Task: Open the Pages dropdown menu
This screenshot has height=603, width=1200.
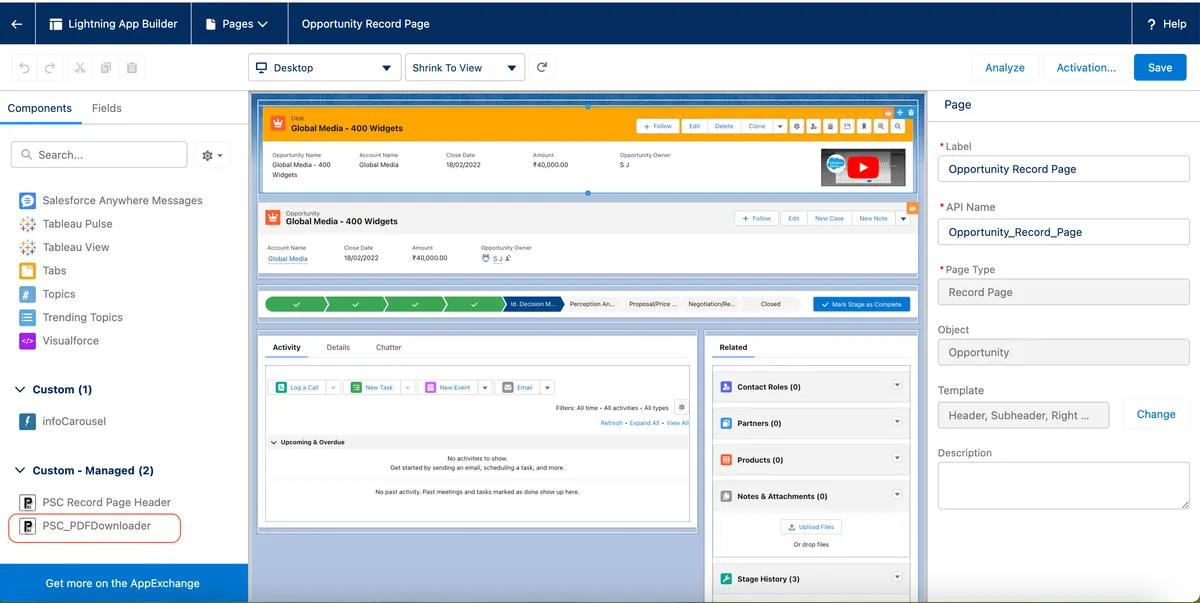Action: 237,24
